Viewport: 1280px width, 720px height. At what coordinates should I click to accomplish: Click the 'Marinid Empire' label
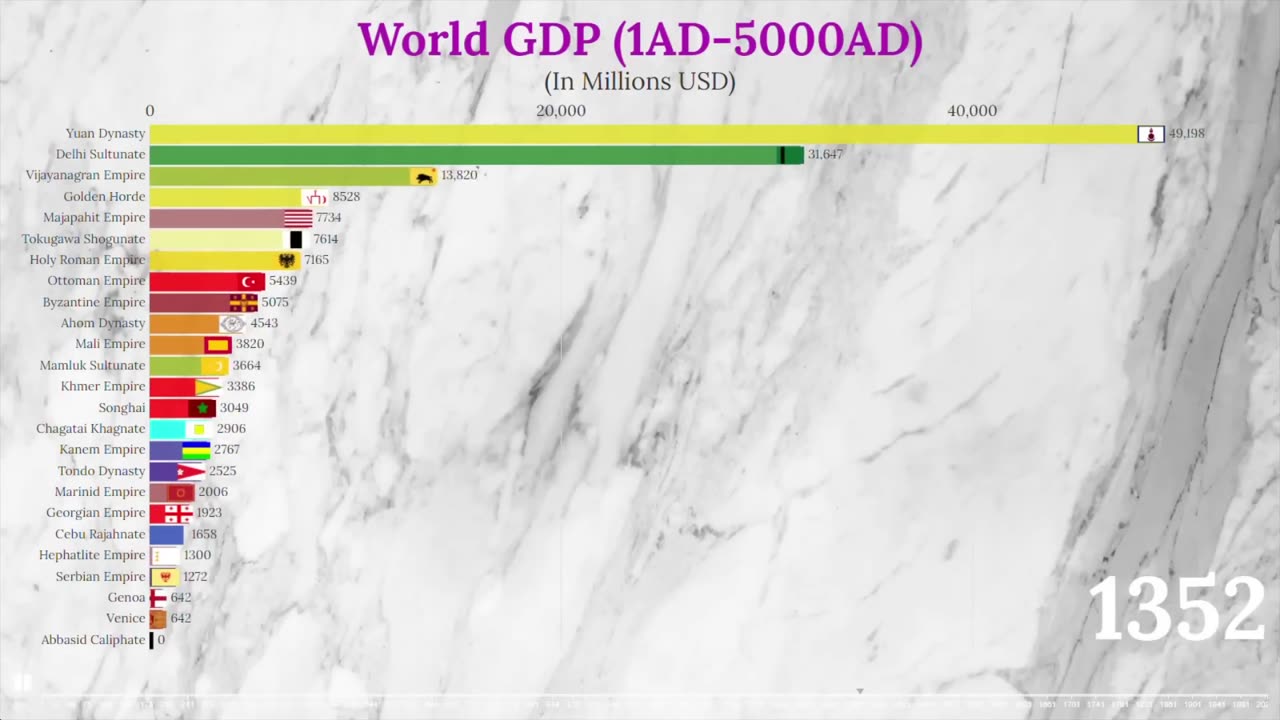coord(98,493)
